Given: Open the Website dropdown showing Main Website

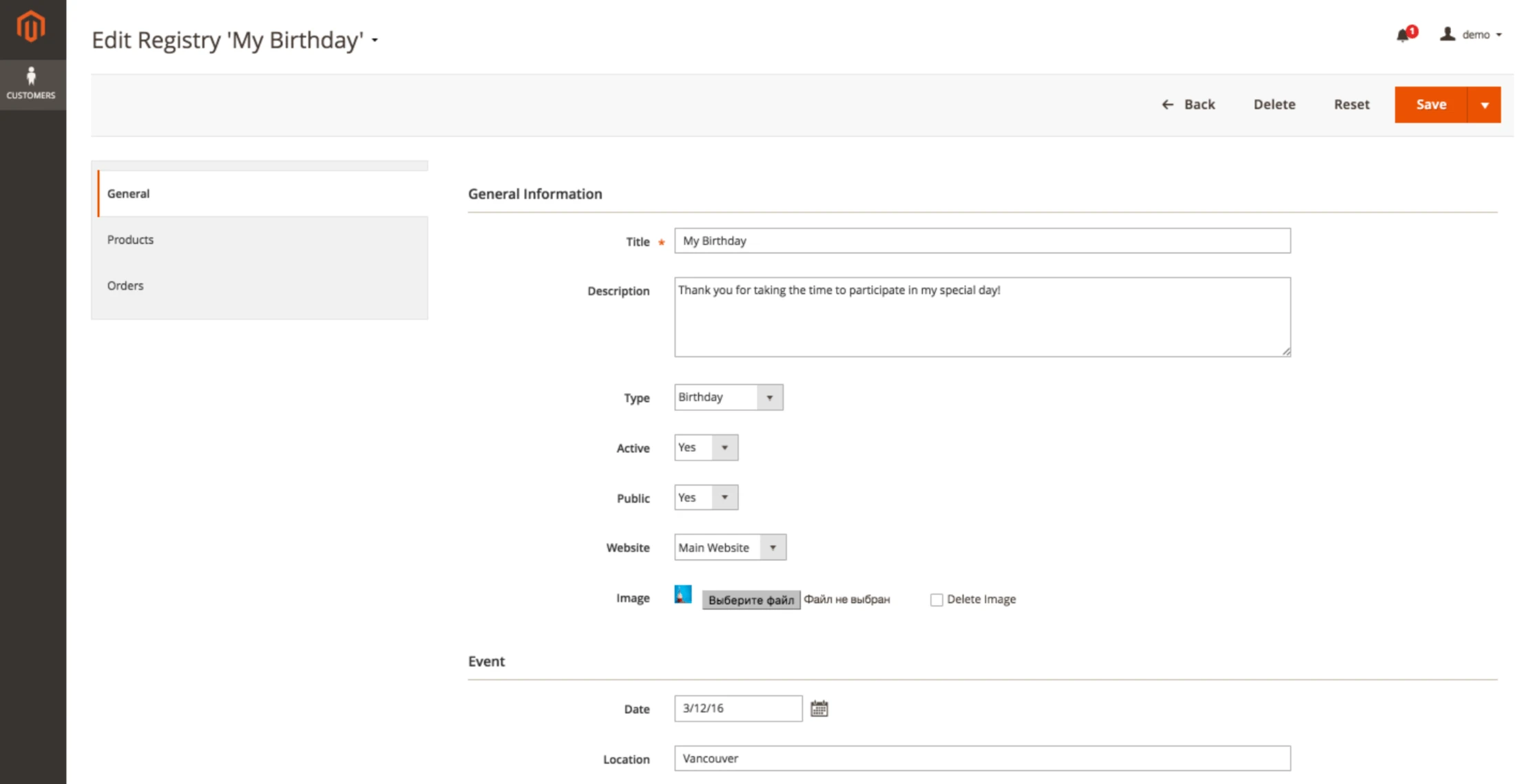Looking at the screenshot, I should point(730,547).
